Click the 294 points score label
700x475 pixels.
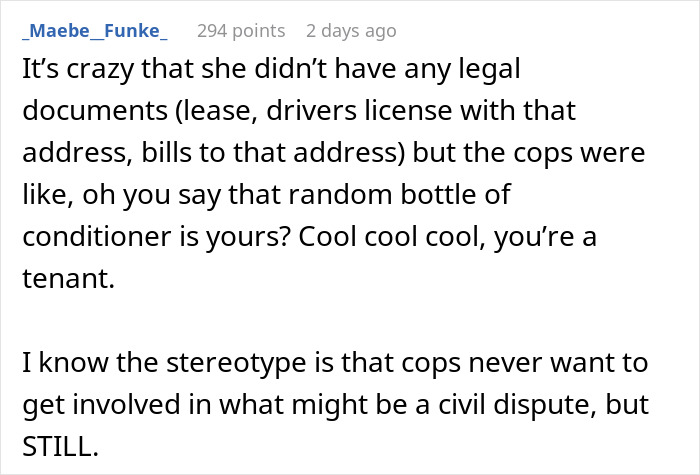[x=241, y=31]
